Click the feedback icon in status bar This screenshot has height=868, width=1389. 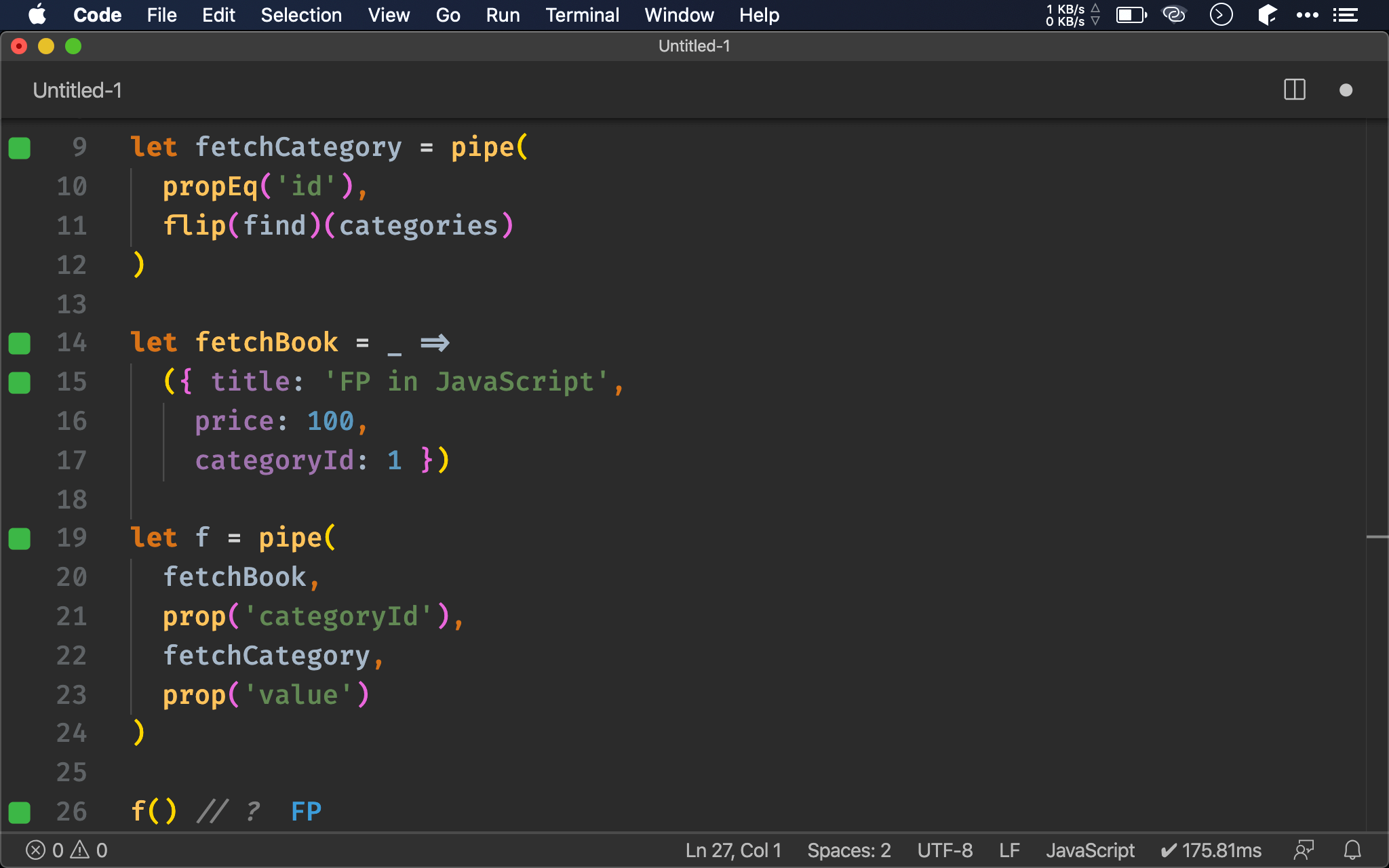pyautogui.click(x=1304, y=850)
